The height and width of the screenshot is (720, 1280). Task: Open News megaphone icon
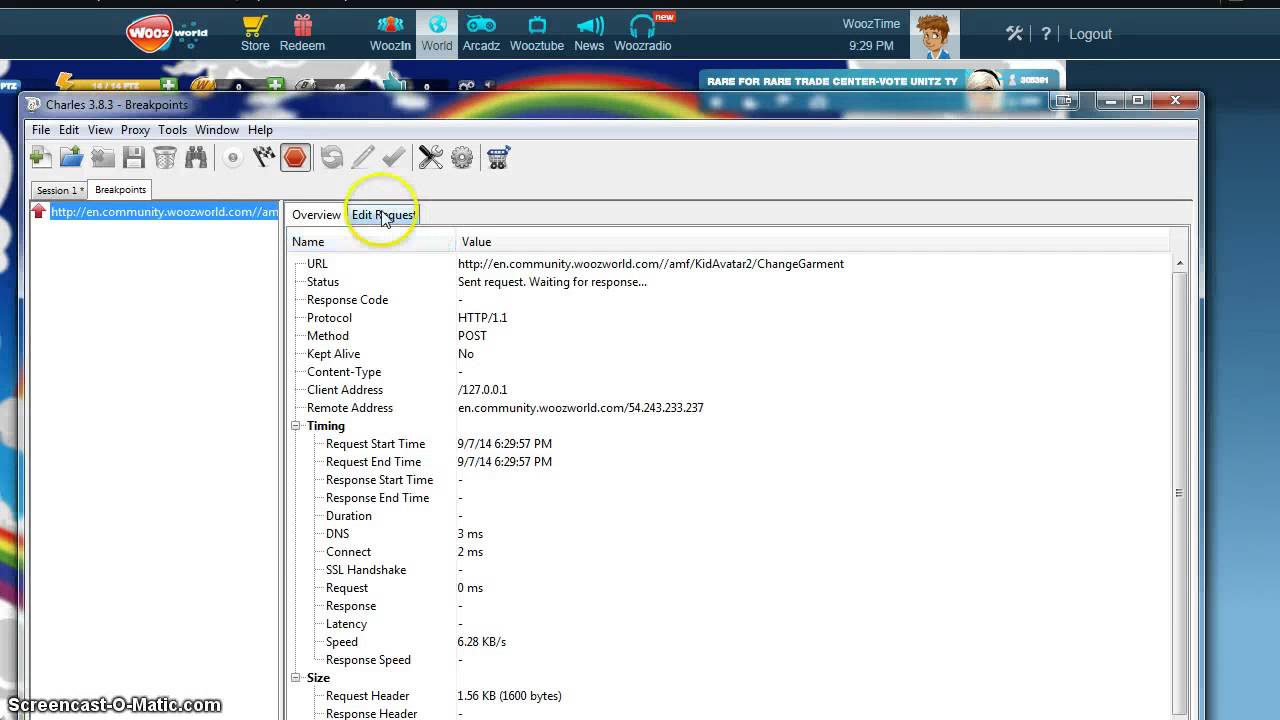pos(589,33)
